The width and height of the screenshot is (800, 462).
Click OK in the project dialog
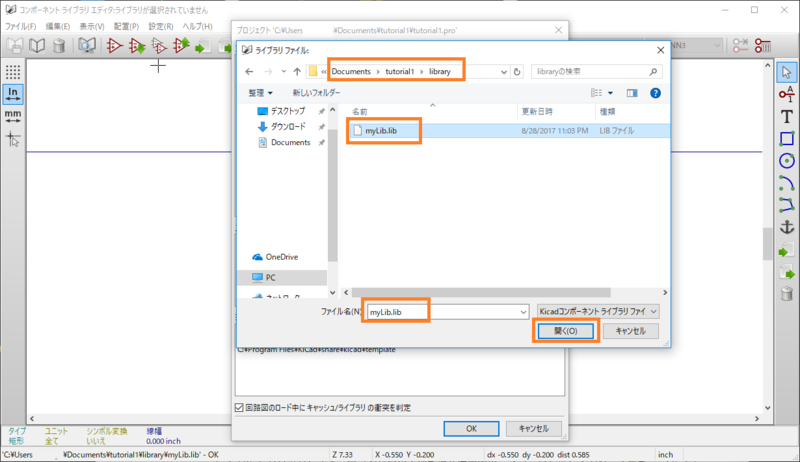[x=471, y=429]
